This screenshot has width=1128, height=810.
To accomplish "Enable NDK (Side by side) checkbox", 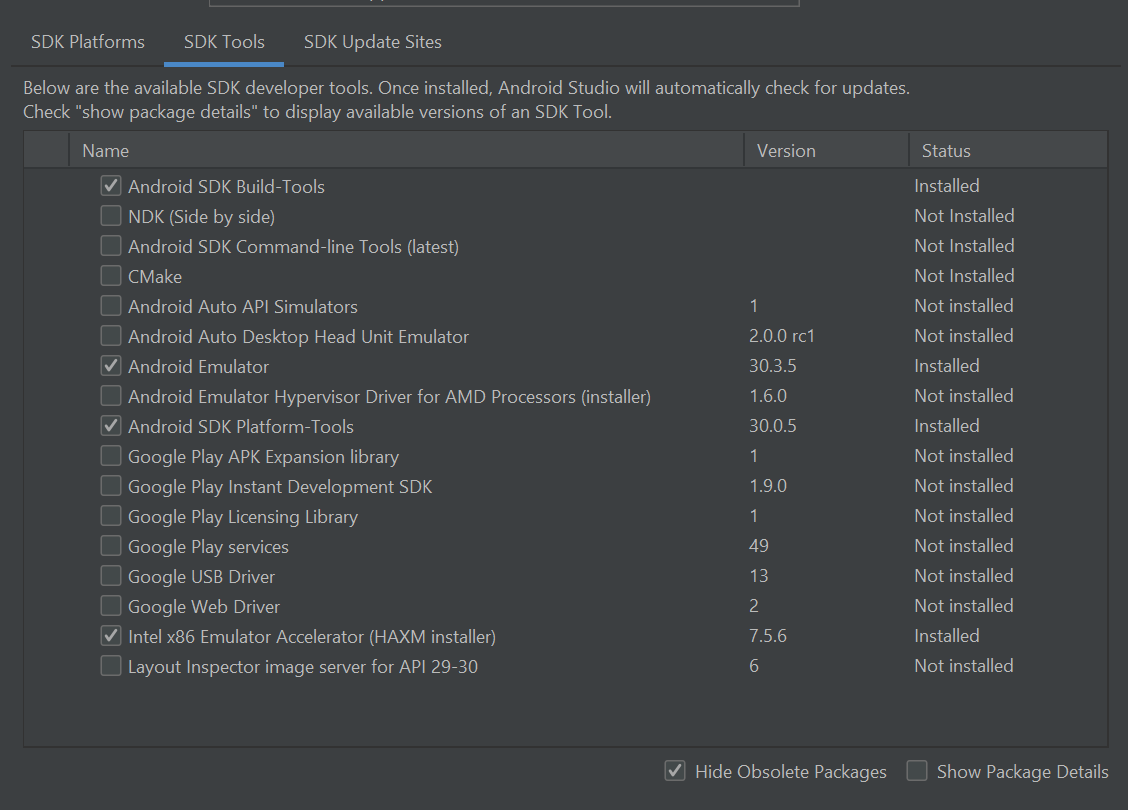I will click(x=111, y=216).
